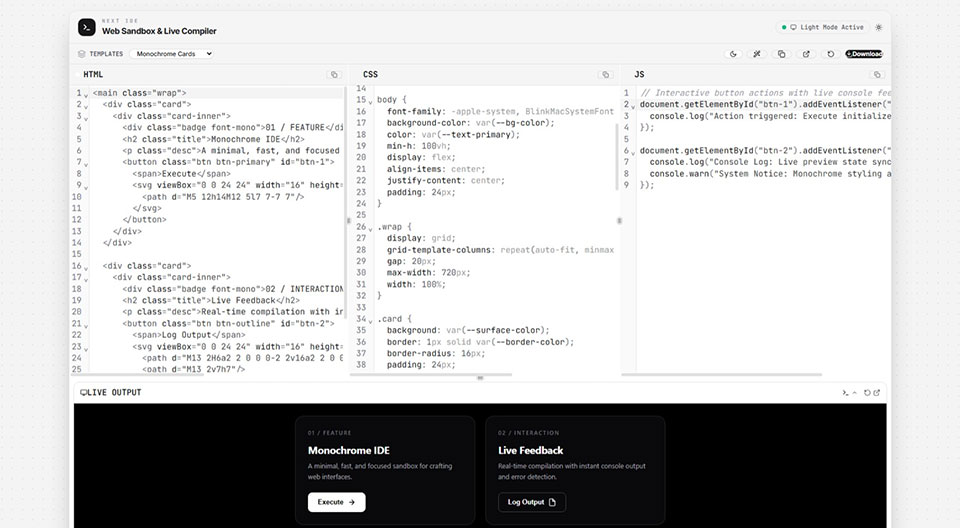The image size is (960, 528).
Task: Click the JS panel header label
Action: tap(639, 75)
